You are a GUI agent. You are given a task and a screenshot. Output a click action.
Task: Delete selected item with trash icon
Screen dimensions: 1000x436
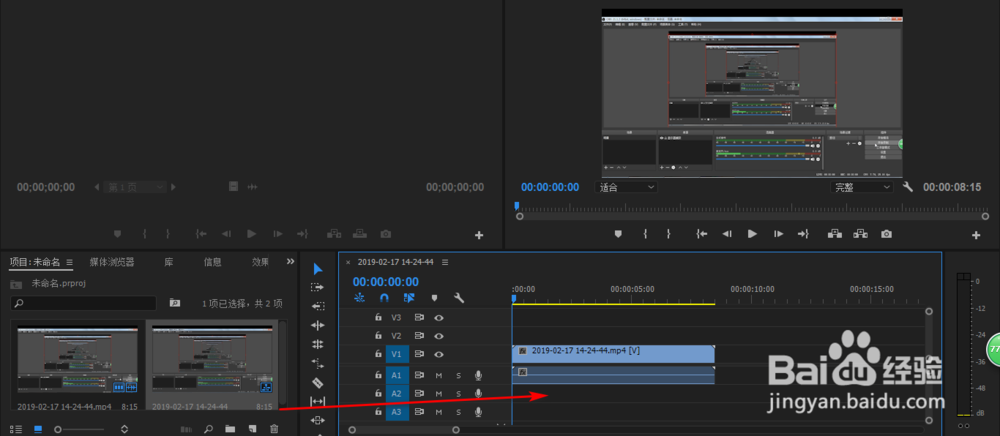point(274,429)
